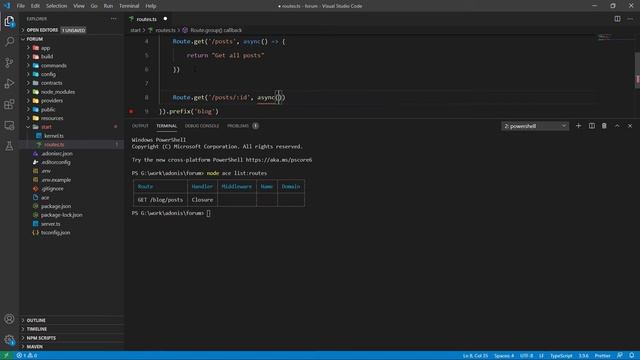Create a new terminal with plus icon
This screenshot has height=360, width=640.
tap(578, 126)
